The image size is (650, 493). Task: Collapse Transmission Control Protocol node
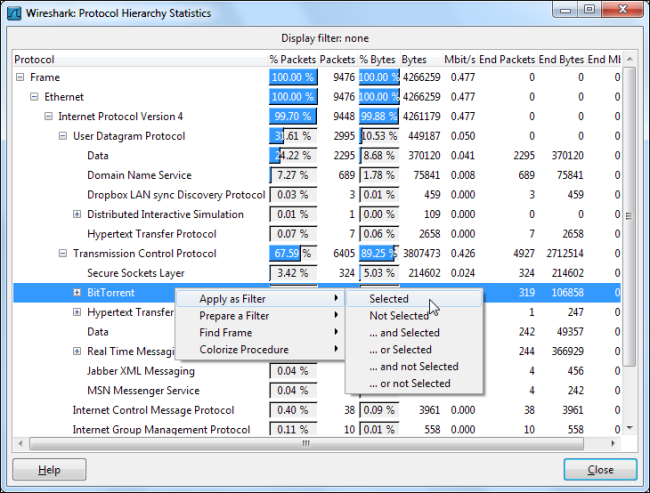click(x=63, y=254)
